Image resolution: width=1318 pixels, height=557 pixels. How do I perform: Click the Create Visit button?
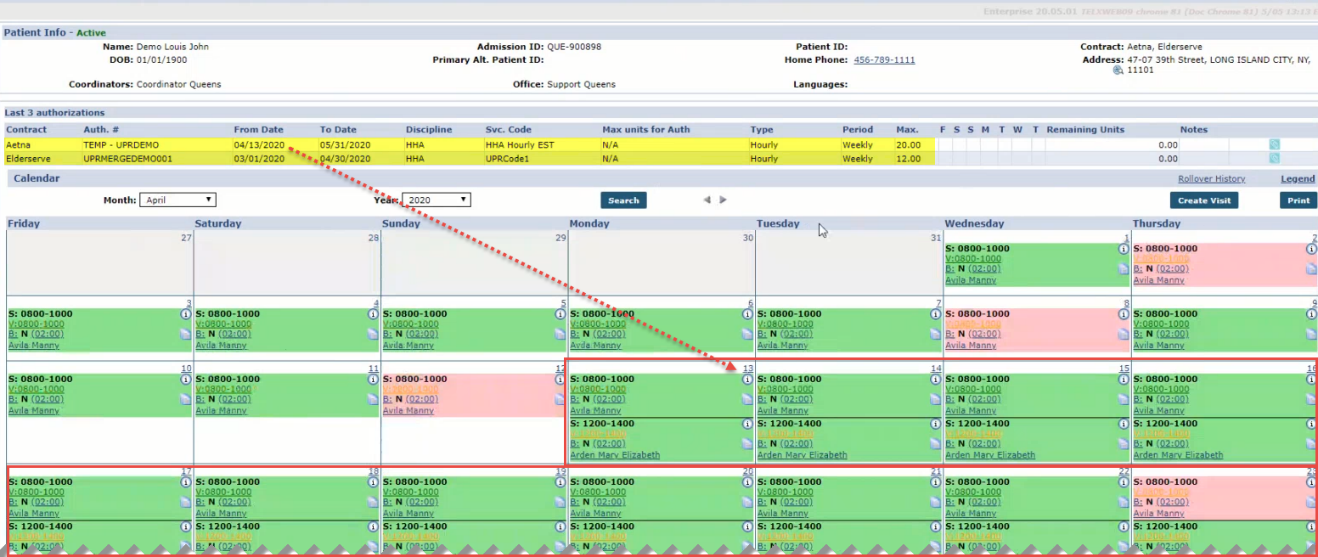1204,200
